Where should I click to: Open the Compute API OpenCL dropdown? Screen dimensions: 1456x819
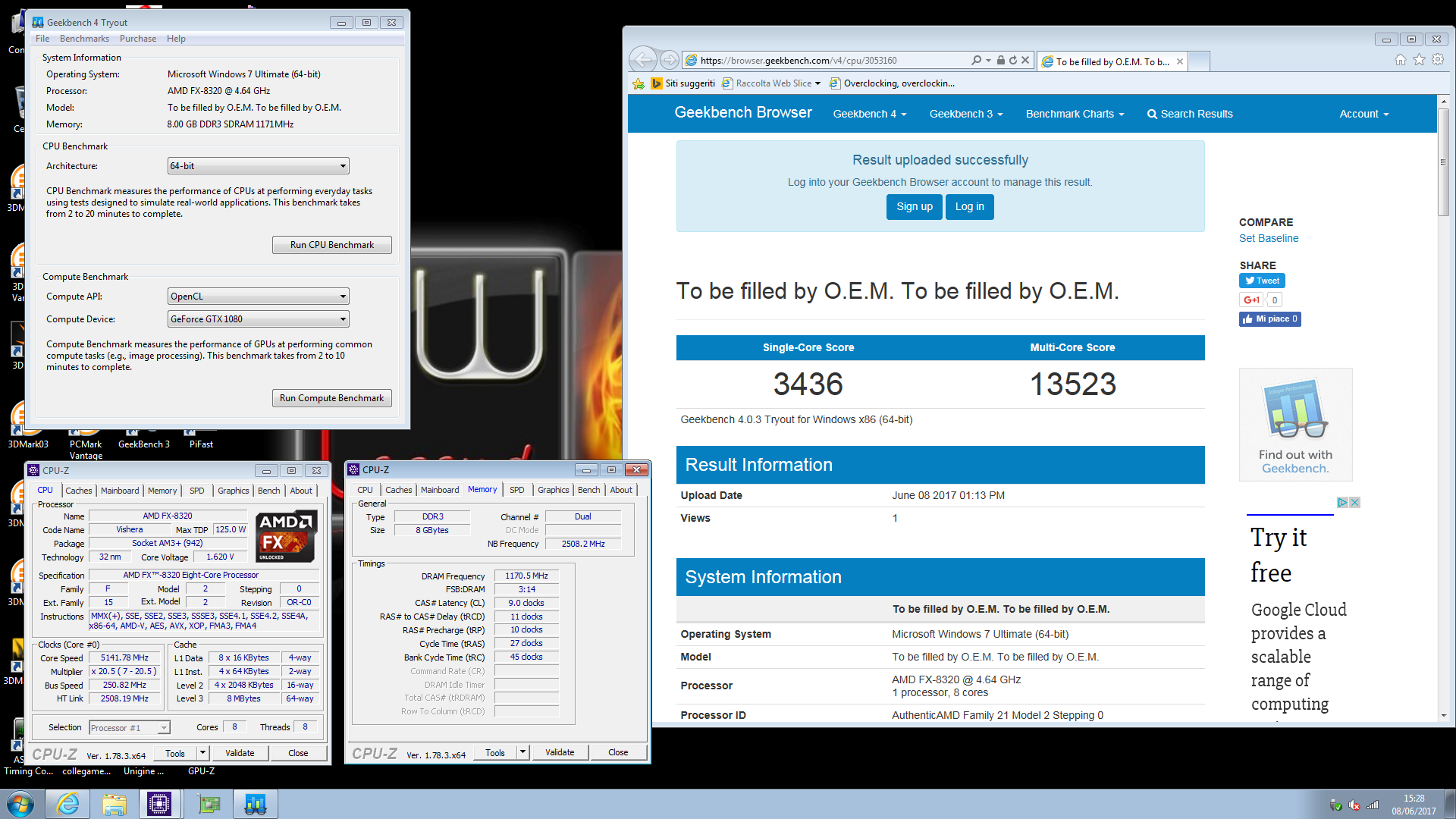tap(258, 297)
